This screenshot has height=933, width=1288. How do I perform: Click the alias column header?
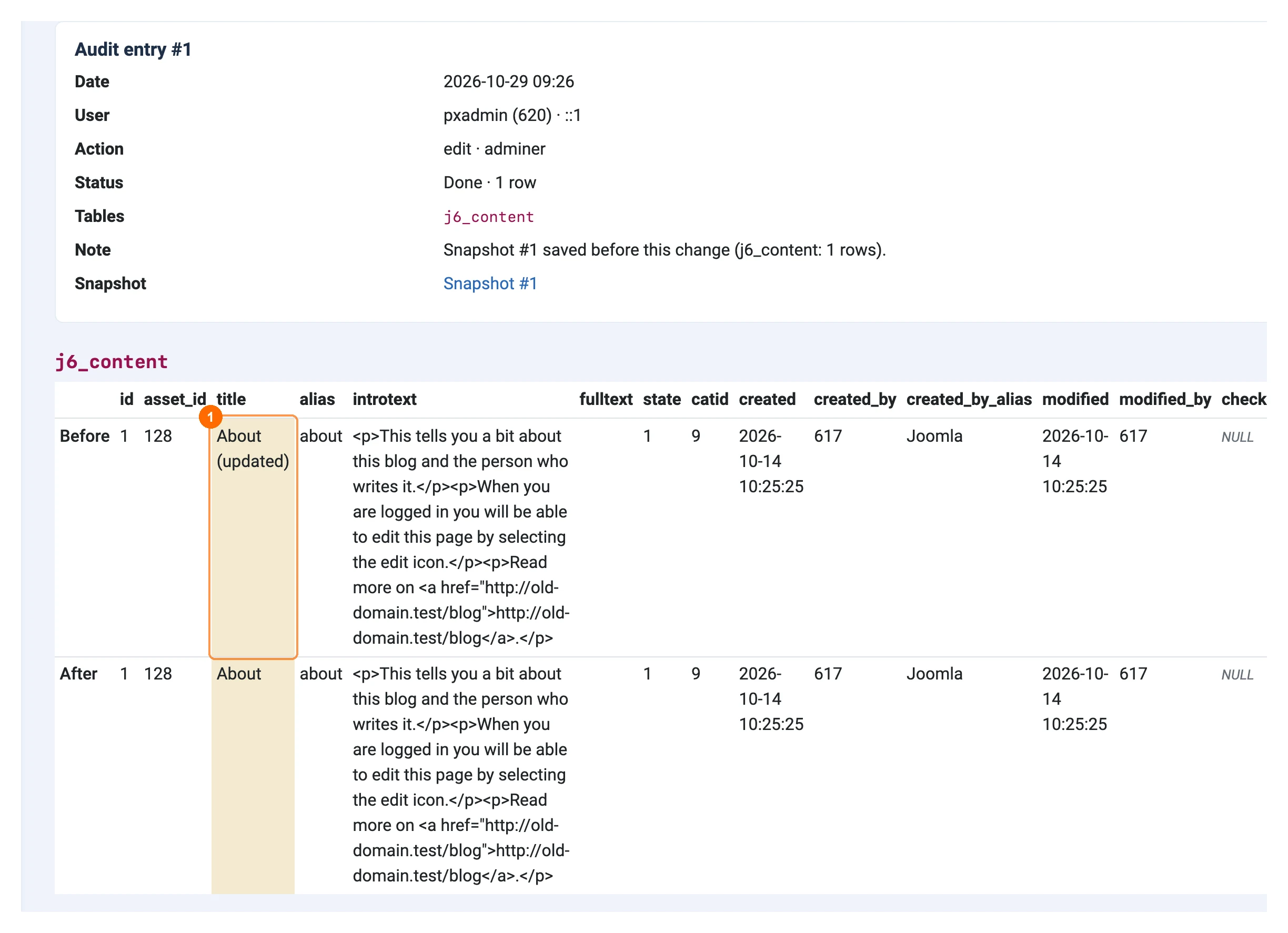pos(317,399)
